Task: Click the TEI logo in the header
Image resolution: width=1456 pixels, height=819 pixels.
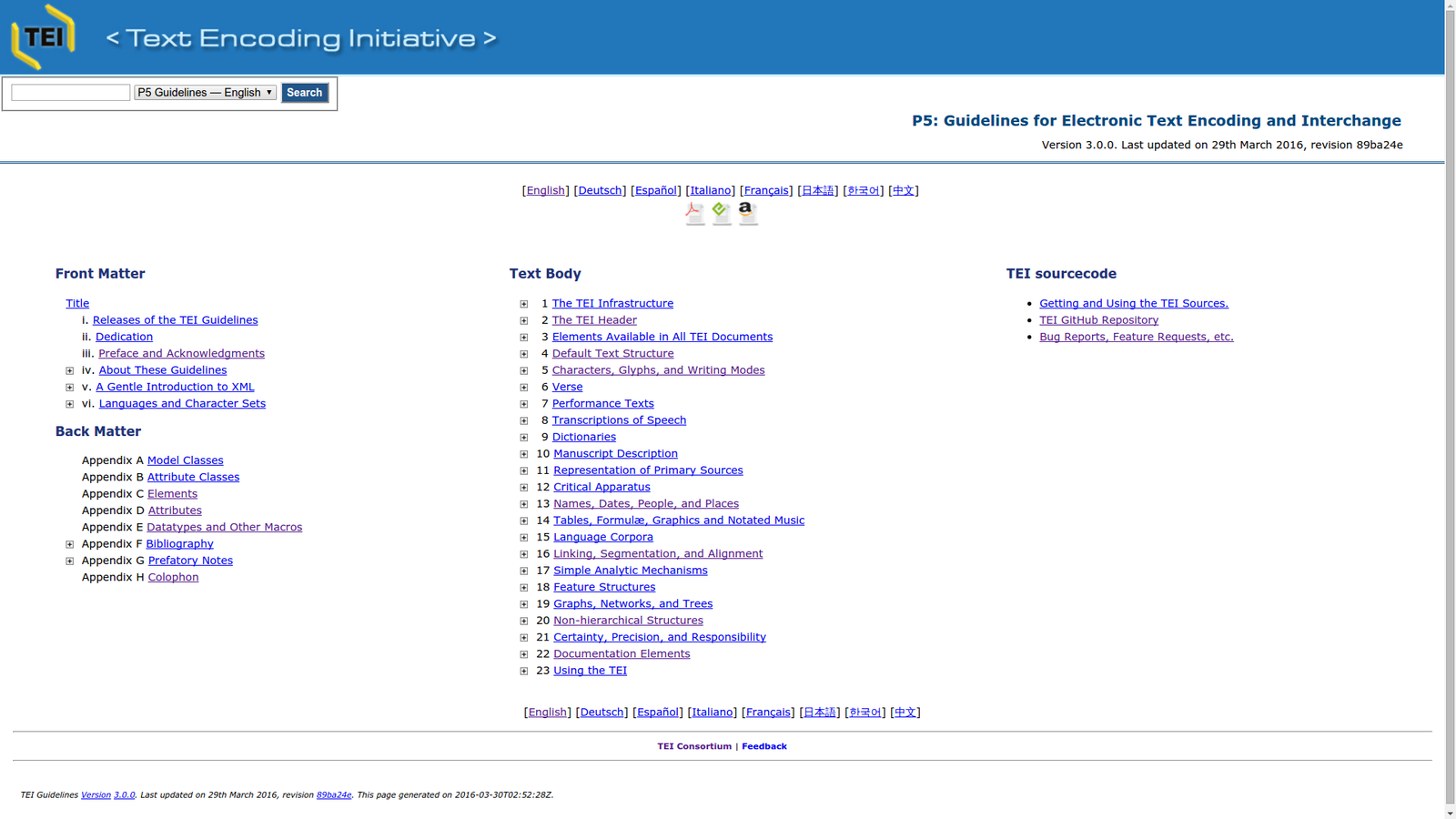Action: 42,37
